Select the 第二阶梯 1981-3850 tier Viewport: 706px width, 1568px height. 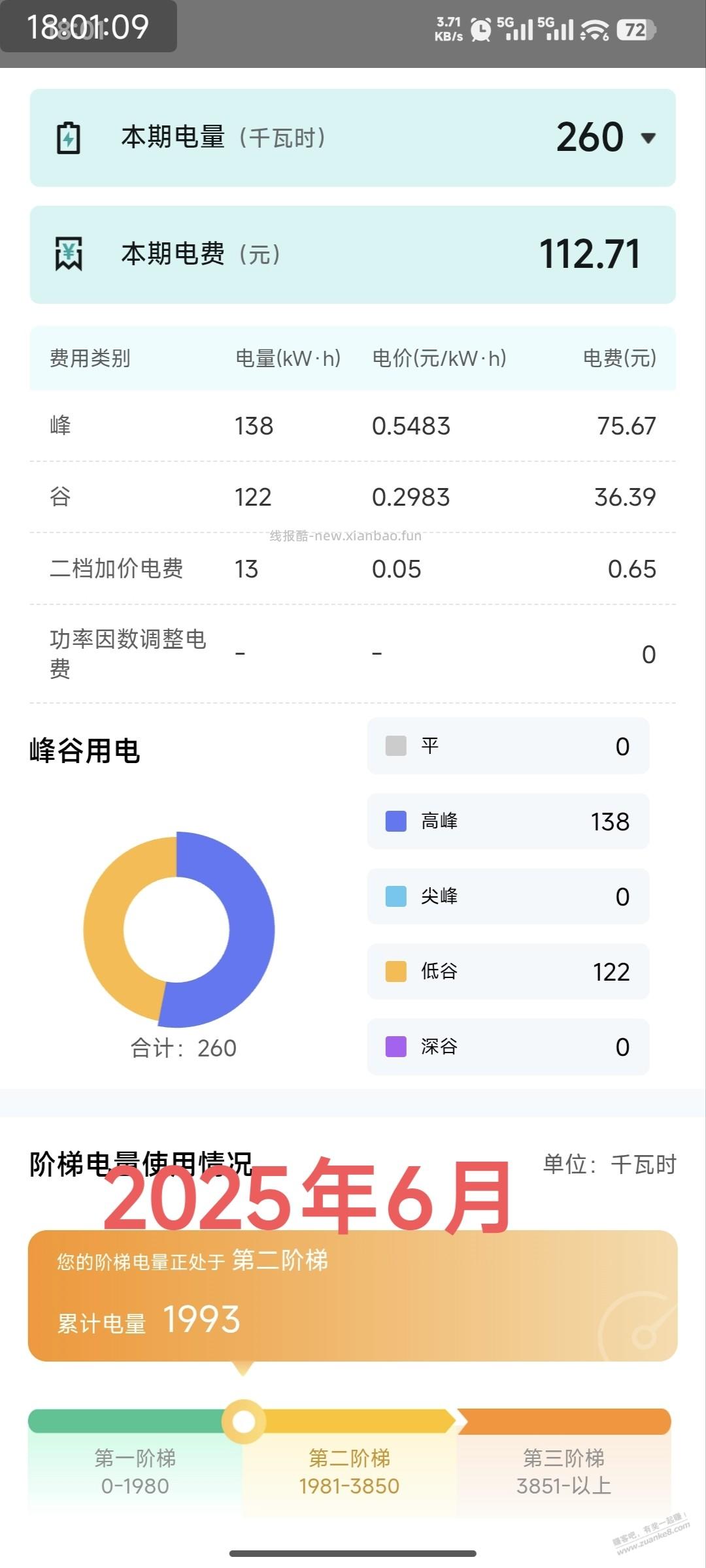[x=349, y=1471]
